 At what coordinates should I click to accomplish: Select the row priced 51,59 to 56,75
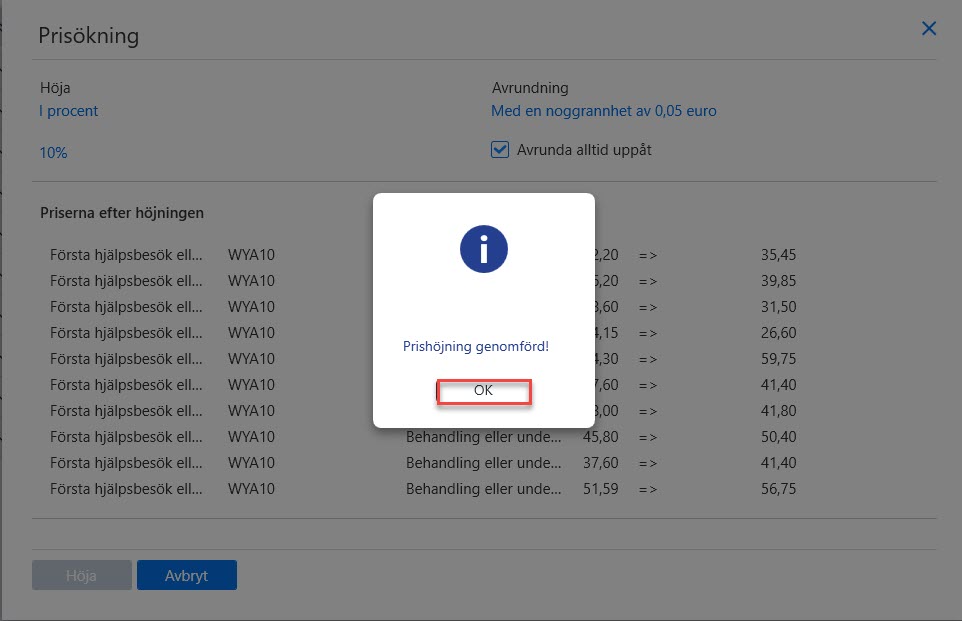click(x=423, y=489)
